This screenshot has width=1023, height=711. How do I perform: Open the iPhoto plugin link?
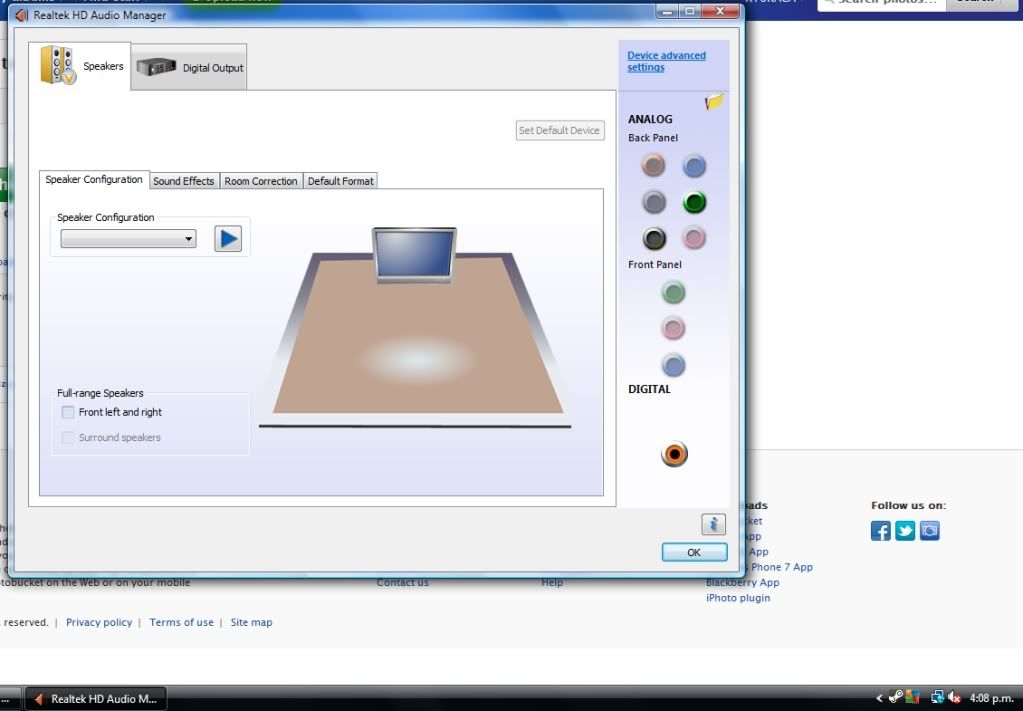(738, 598)
